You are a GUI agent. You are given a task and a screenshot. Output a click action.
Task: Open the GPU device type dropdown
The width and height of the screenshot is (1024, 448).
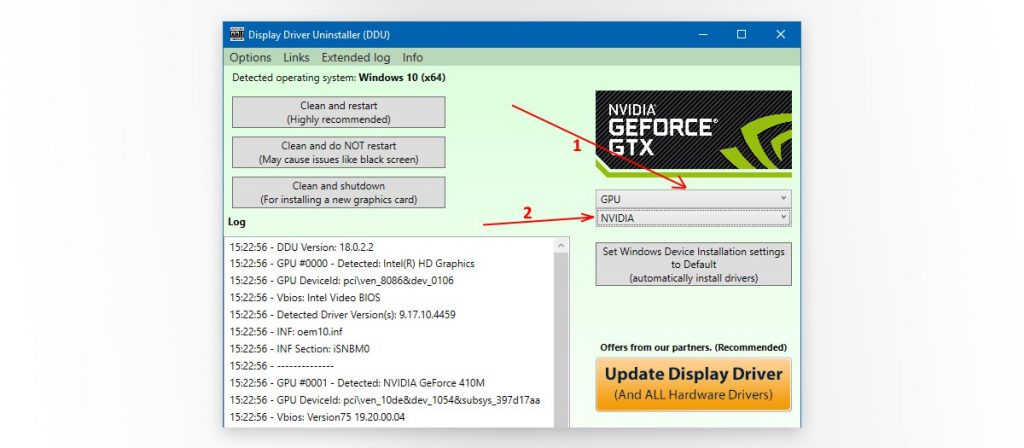(x=693, y=199)
